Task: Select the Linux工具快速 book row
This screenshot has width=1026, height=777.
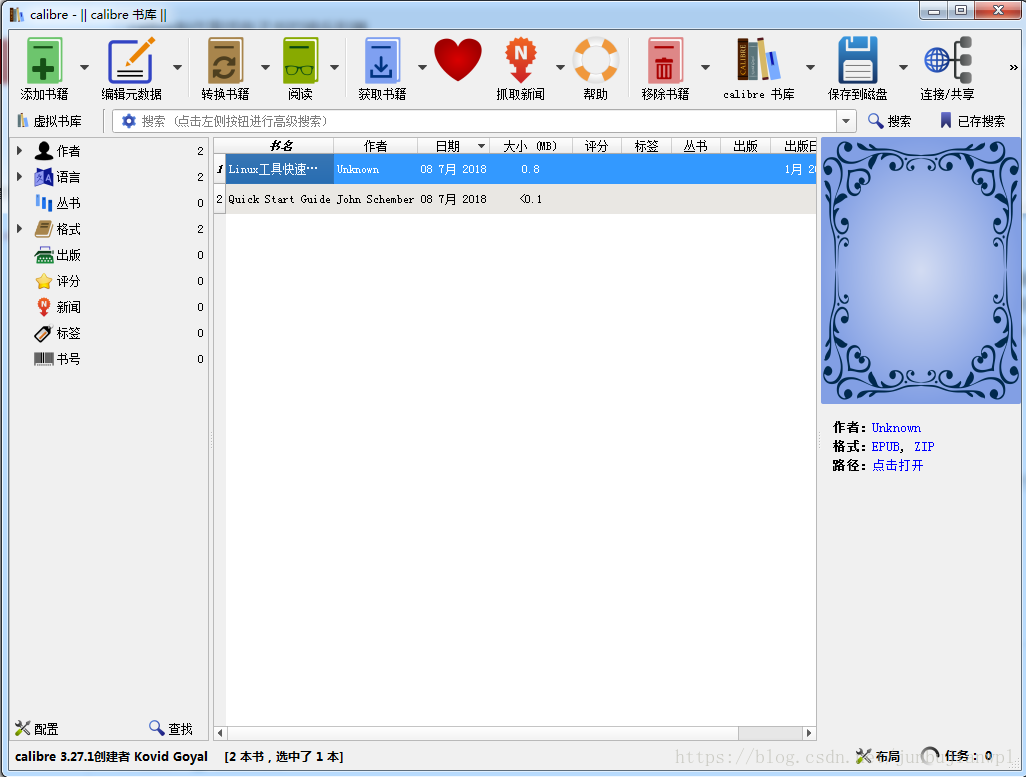Action: (514, 169)
